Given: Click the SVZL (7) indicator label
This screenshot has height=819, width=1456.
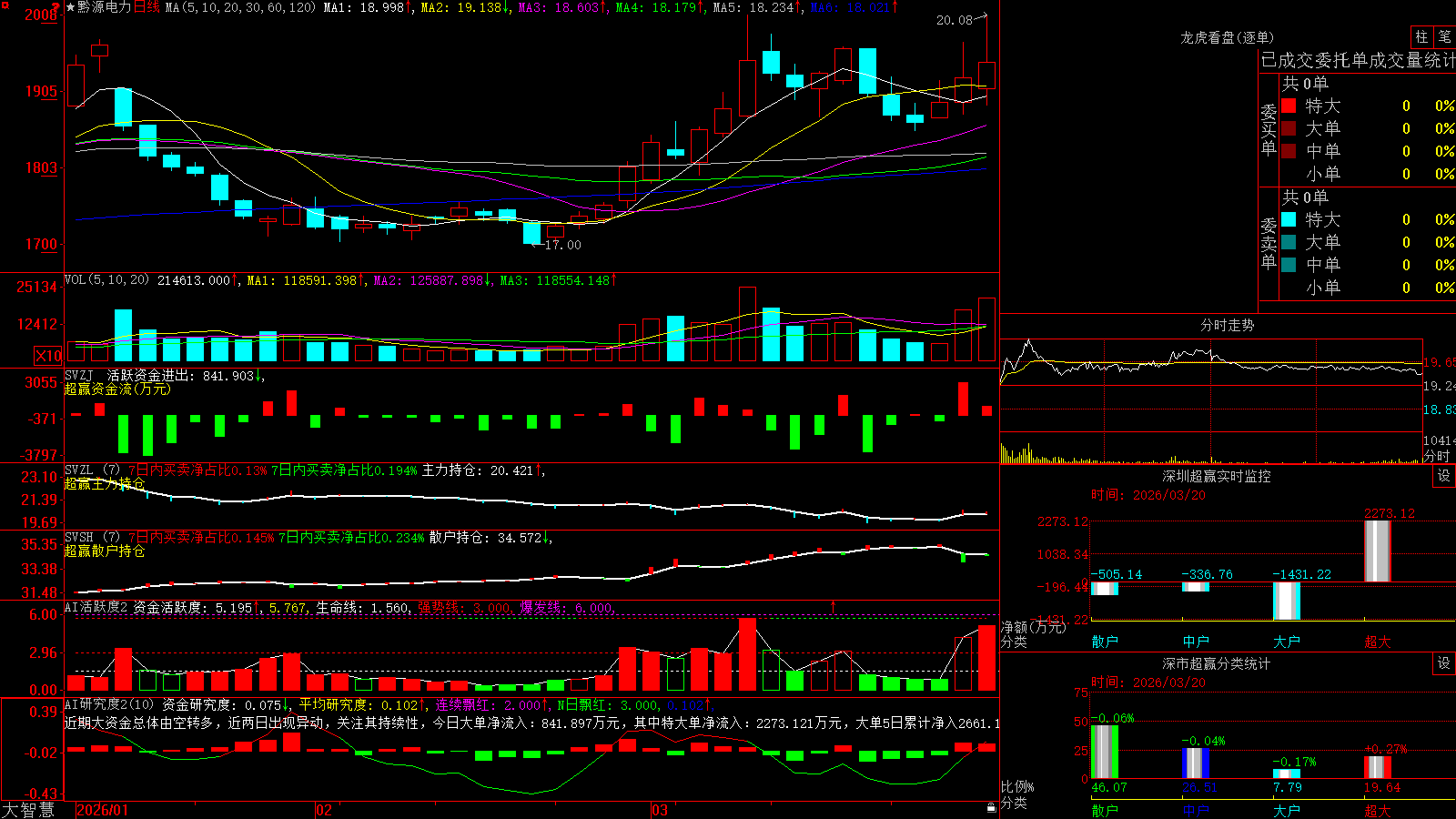Looking at the screenshot, I should (92, 470).
